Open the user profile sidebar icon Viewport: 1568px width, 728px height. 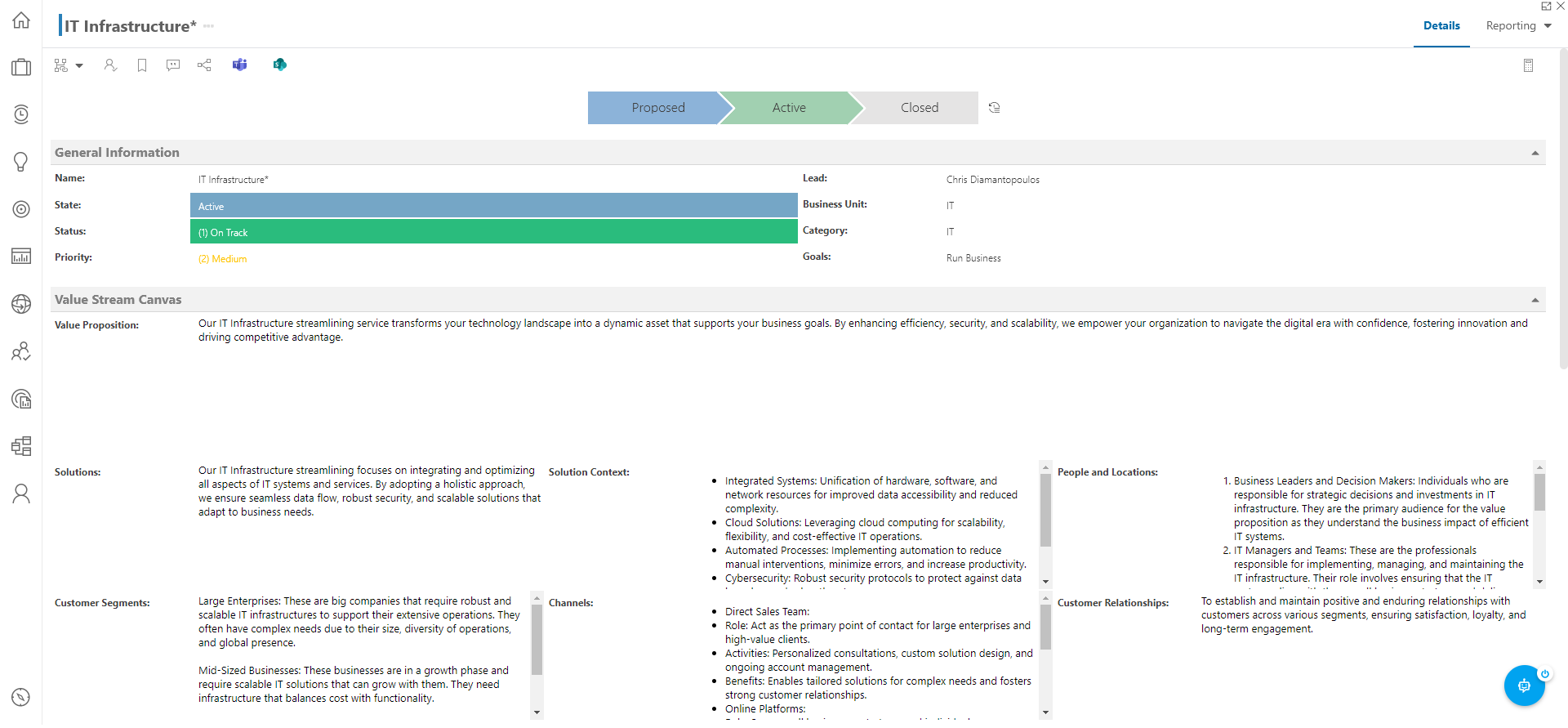[x=21, y=494]
